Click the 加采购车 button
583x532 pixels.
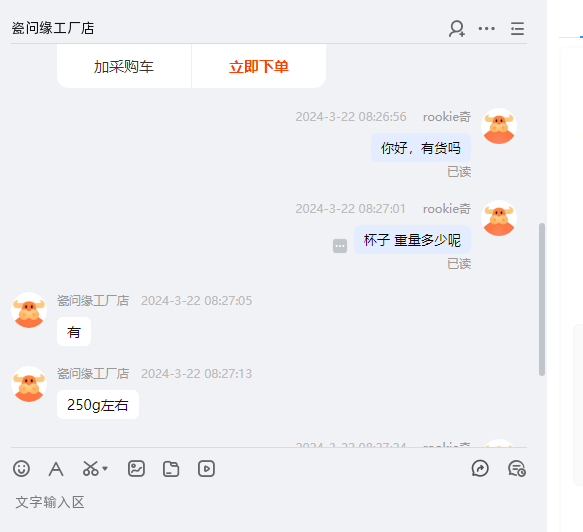(x=124, y=67)
